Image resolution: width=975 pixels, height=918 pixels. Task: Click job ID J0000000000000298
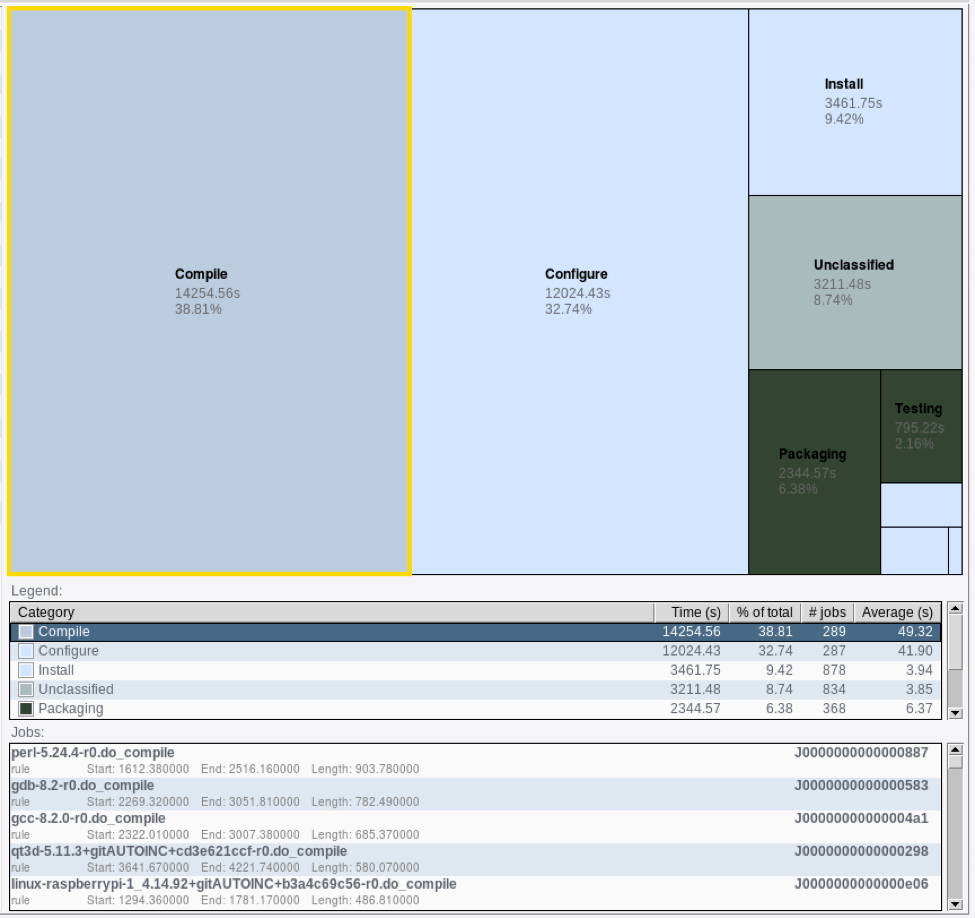[x=861, y=852]
